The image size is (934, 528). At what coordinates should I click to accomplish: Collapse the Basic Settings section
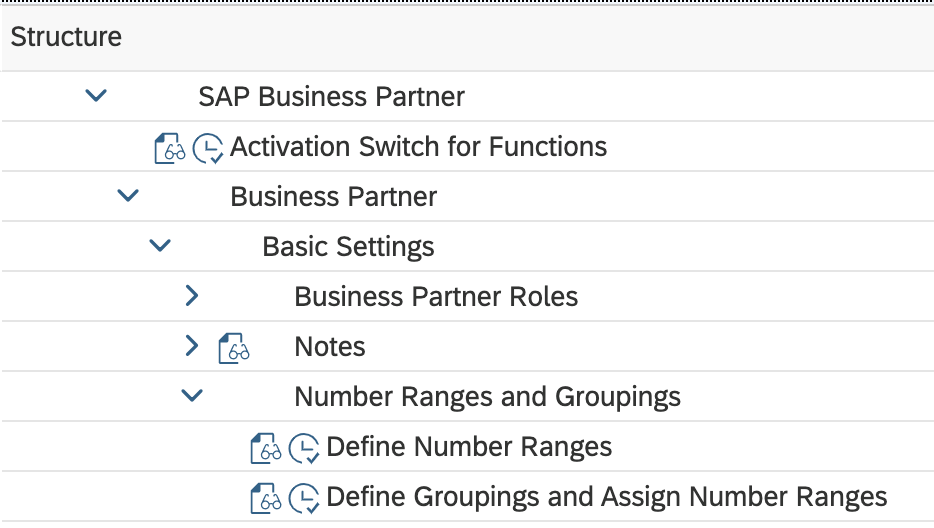pos(160,247)
